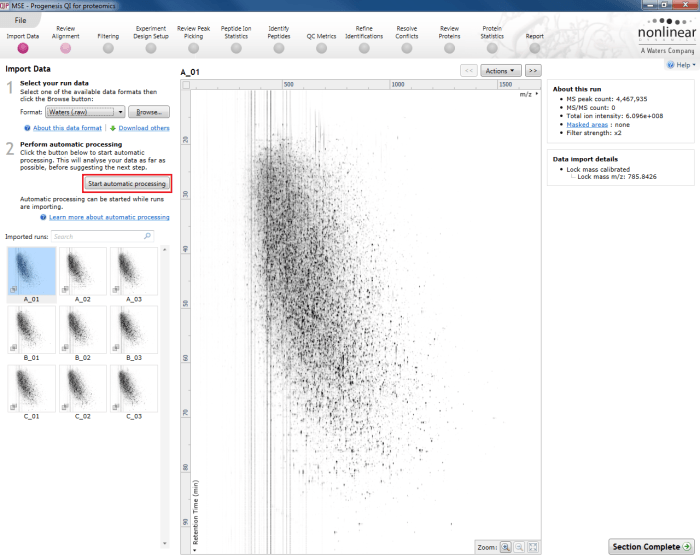This screenshot has height=560, width=700.
Task: Open the Resolve Conflicts step circle
Action: tap(407, 48)
